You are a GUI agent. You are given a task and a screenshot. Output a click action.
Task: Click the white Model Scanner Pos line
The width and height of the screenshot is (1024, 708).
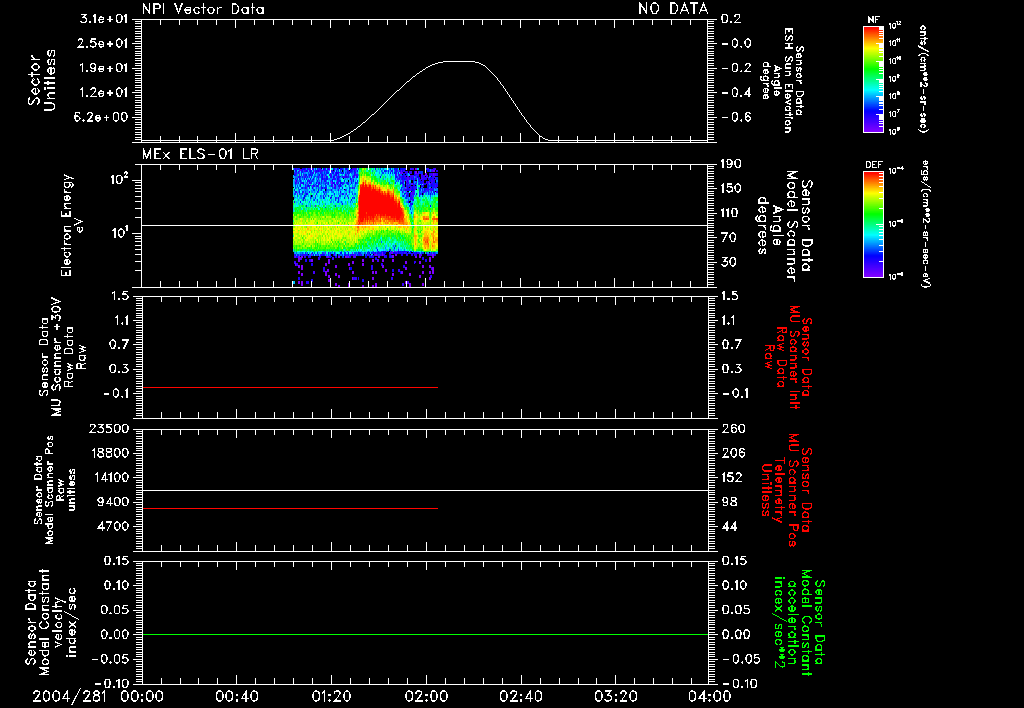425,490
